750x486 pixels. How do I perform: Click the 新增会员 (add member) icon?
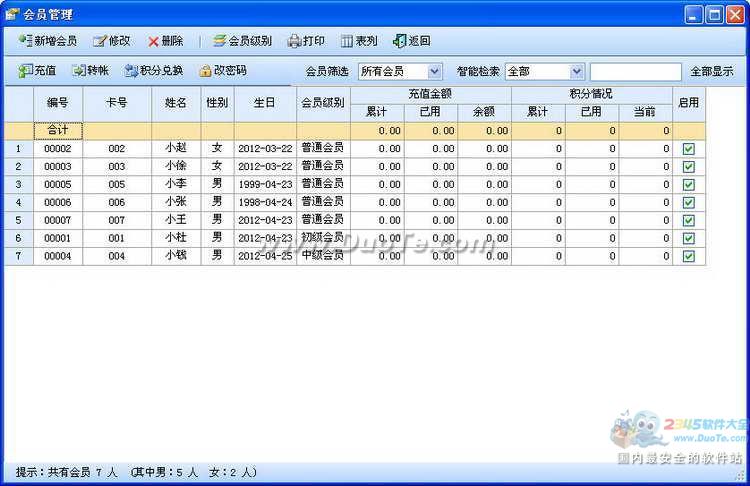25,41
